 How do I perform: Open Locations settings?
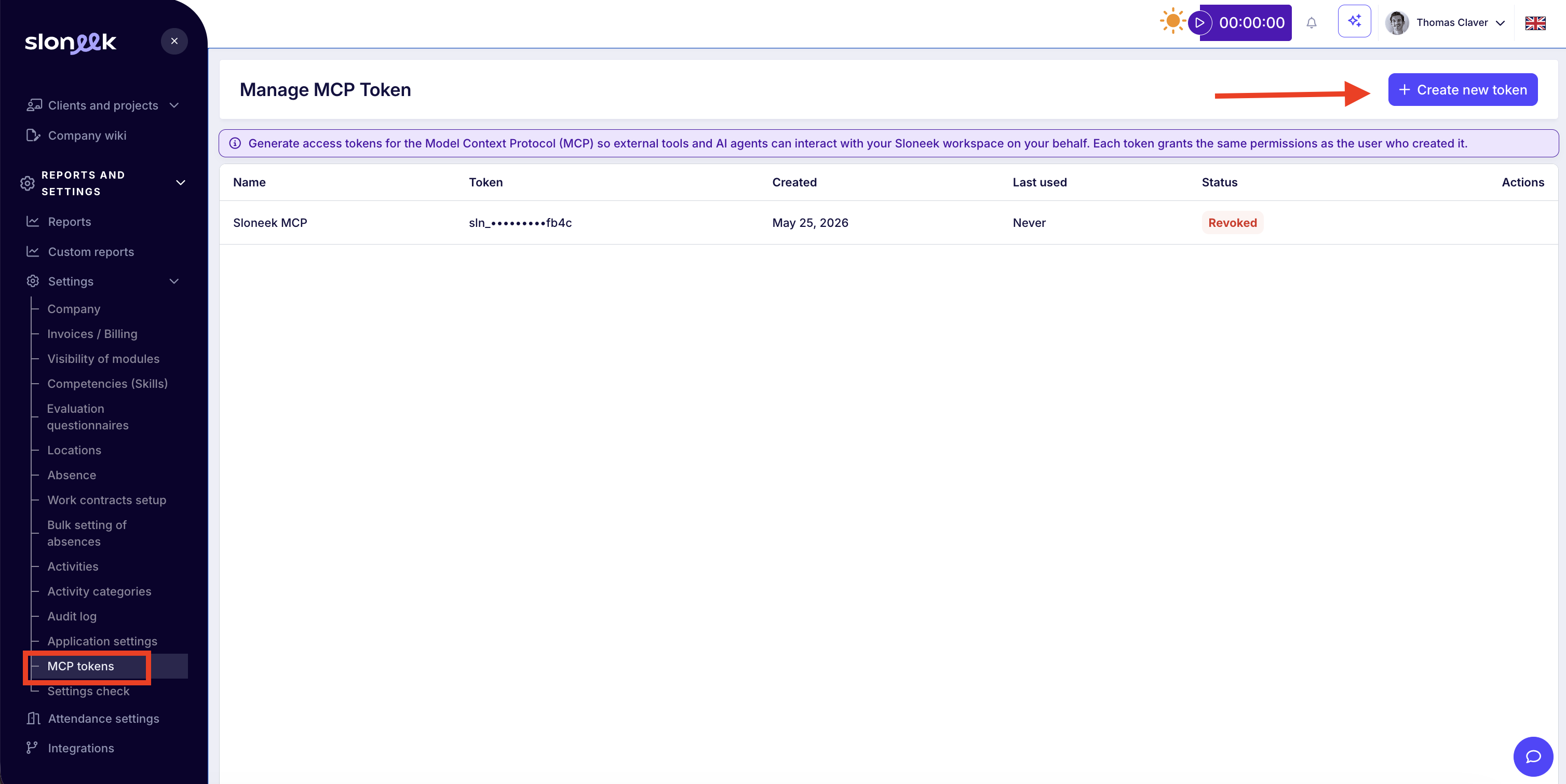[x=74, y=450]
